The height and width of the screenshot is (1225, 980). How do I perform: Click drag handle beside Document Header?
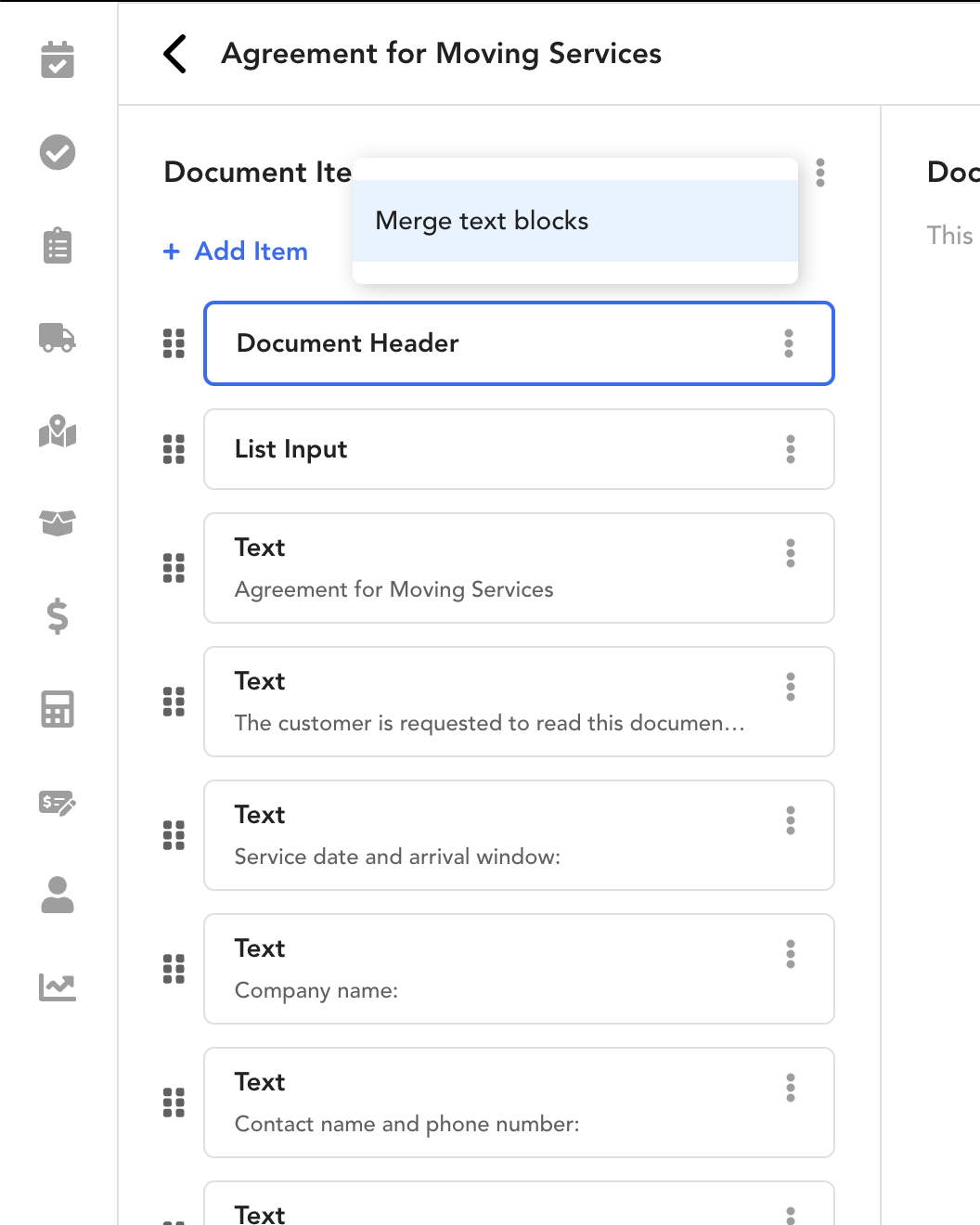coord(174,343)
